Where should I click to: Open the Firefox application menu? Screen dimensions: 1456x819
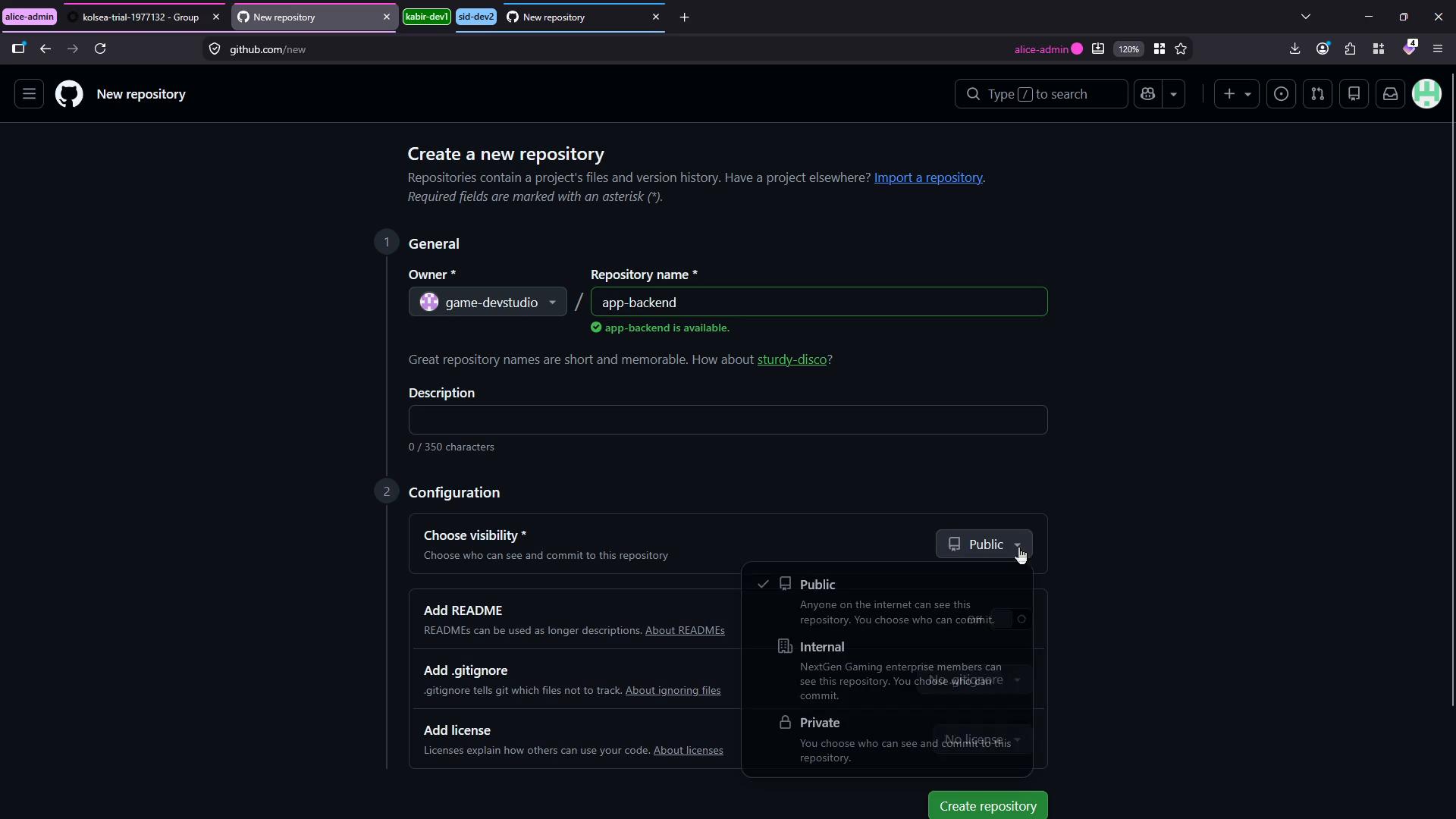[x=1438, y=49]
